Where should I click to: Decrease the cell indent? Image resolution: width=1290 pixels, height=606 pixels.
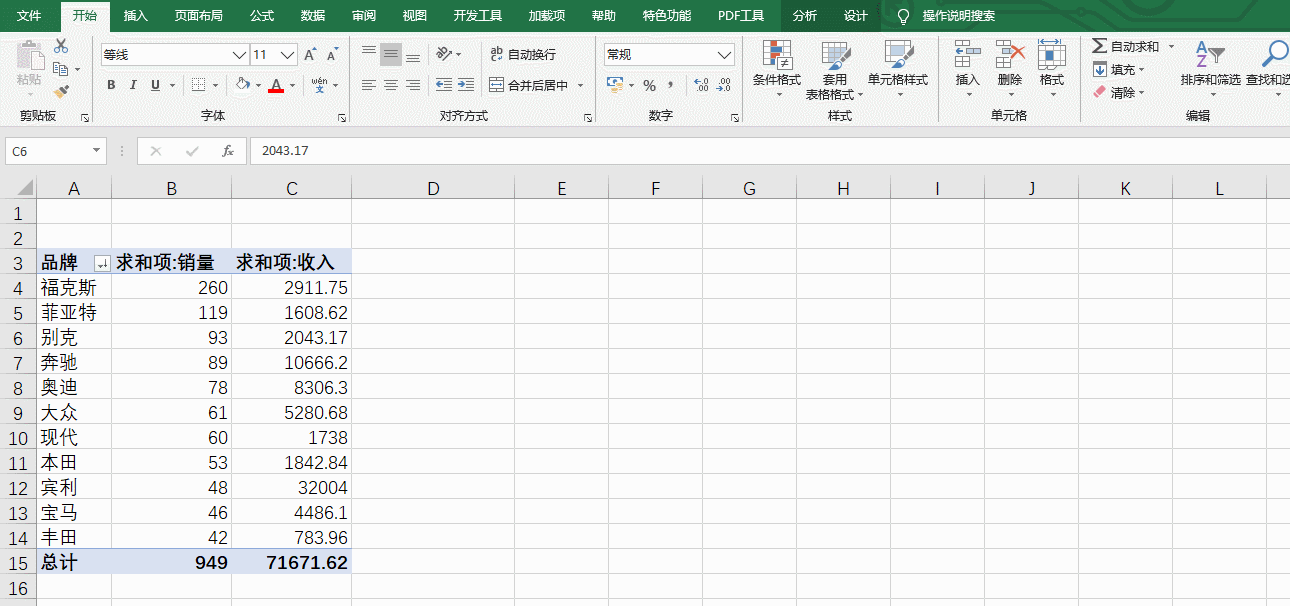pos(443,85)
